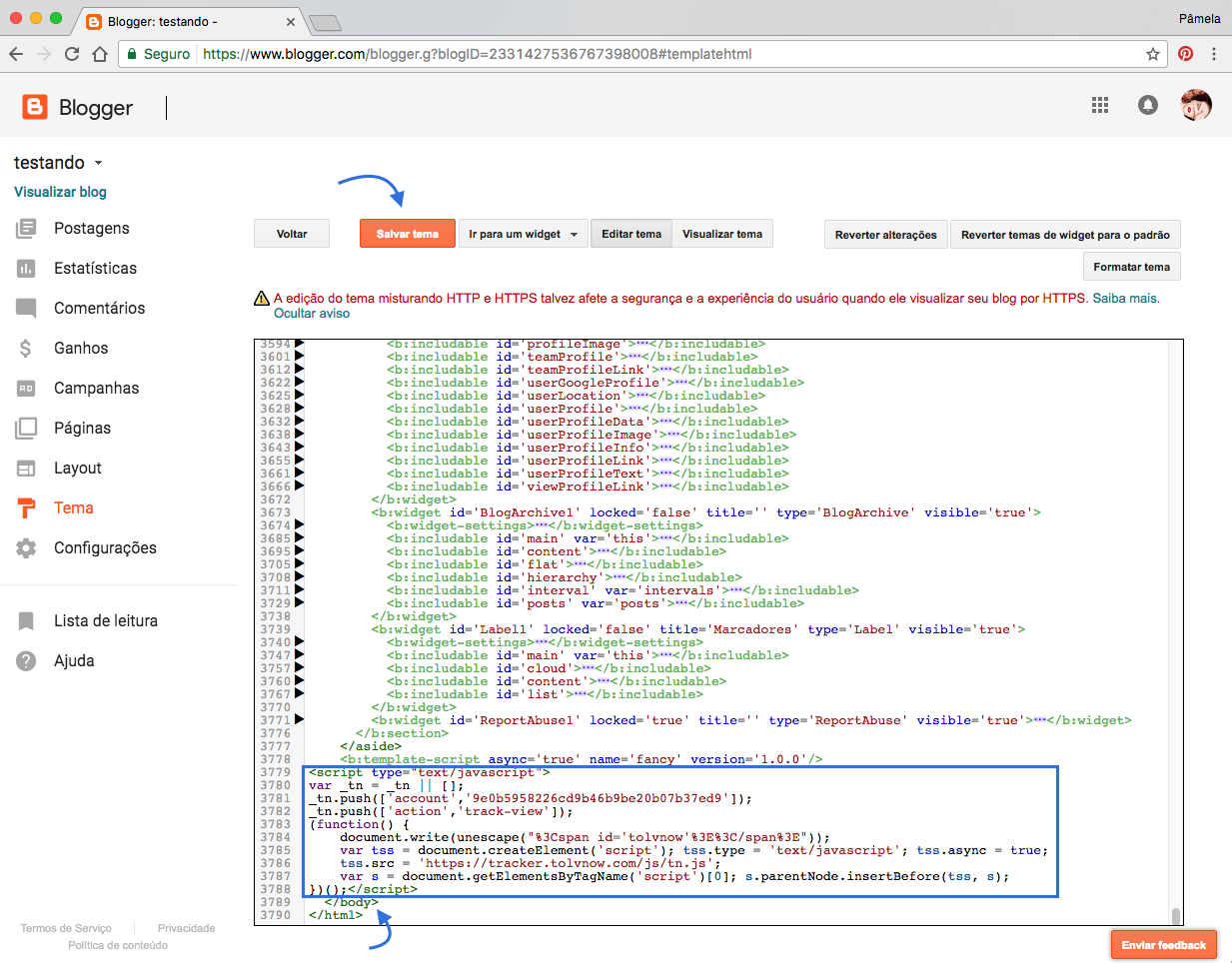The height and width of the screenshot is (963, 1232).
Task: Click the Tema paint roller icon
Action: tap(27, 508)
